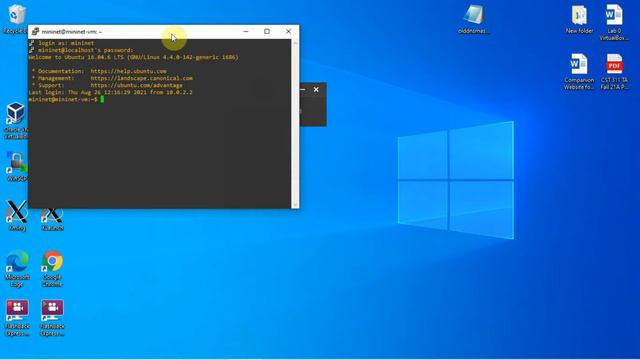Viewport: 640px width, 360px height.
Task: Click the https://landscape.canonical.com text in terminal
Action: 142,78
